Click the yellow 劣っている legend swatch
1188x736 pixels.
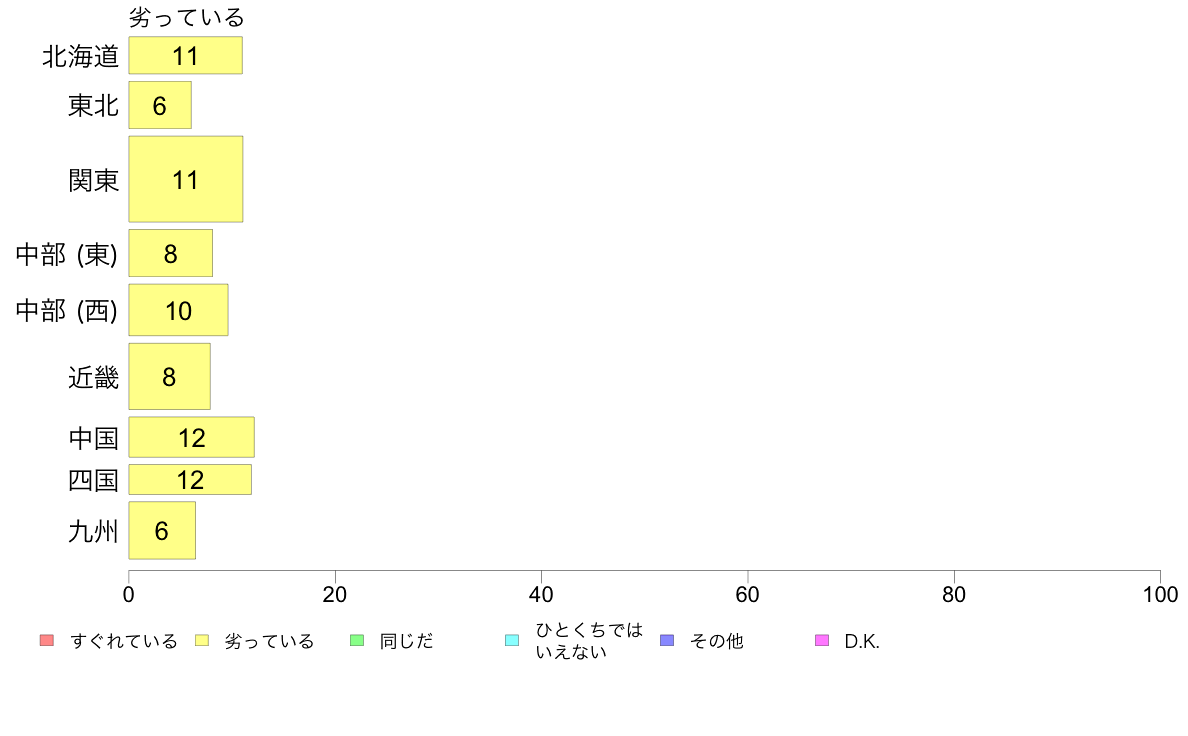(x=202, y=640)
